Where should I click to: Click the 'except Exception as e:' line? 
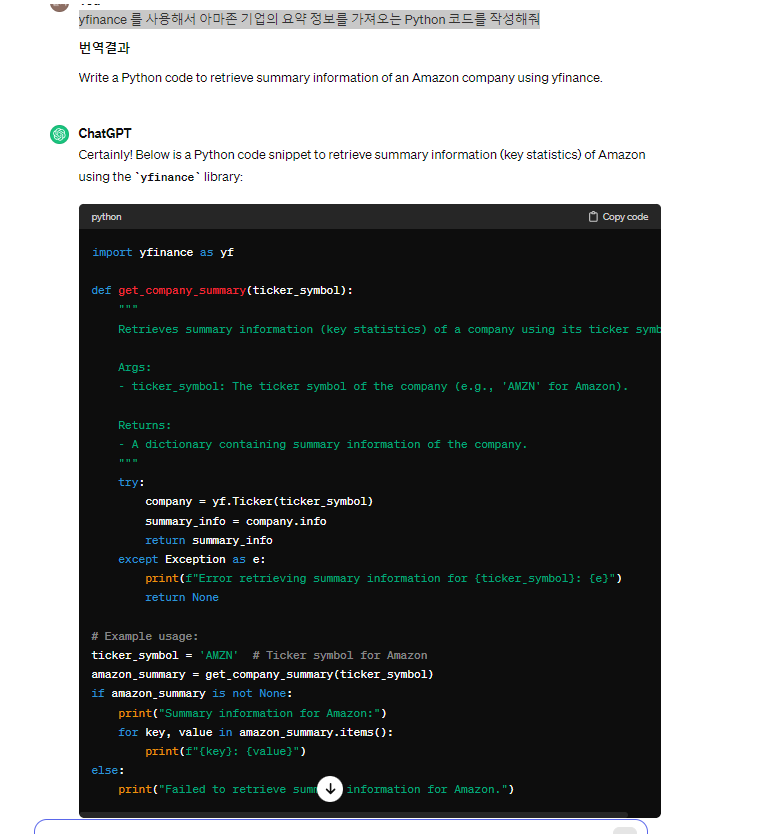(191, 560)
